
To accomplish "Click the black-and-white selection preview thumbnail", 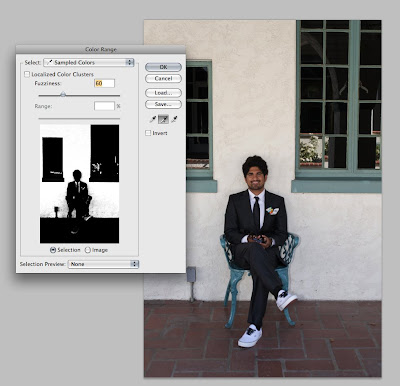I will pyautogui.click(x=79, y=184).
